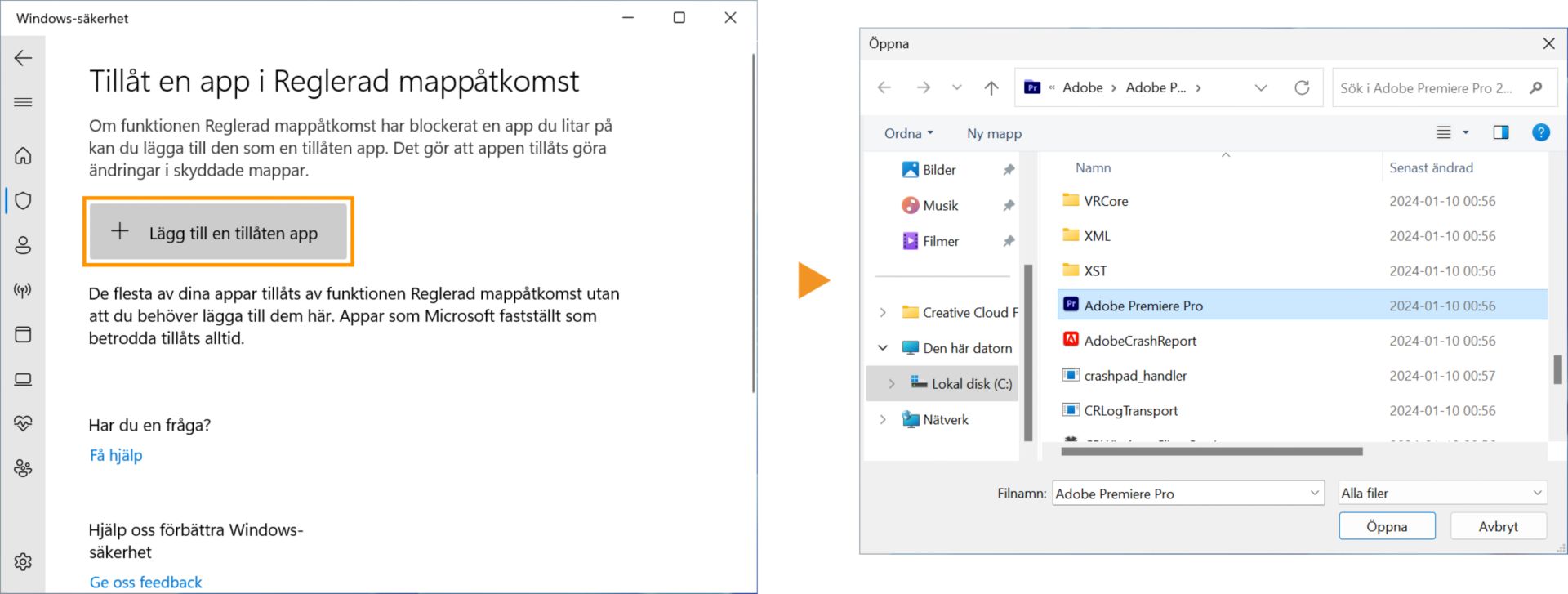Open the Få hjälp link

(x=116, y=455)
